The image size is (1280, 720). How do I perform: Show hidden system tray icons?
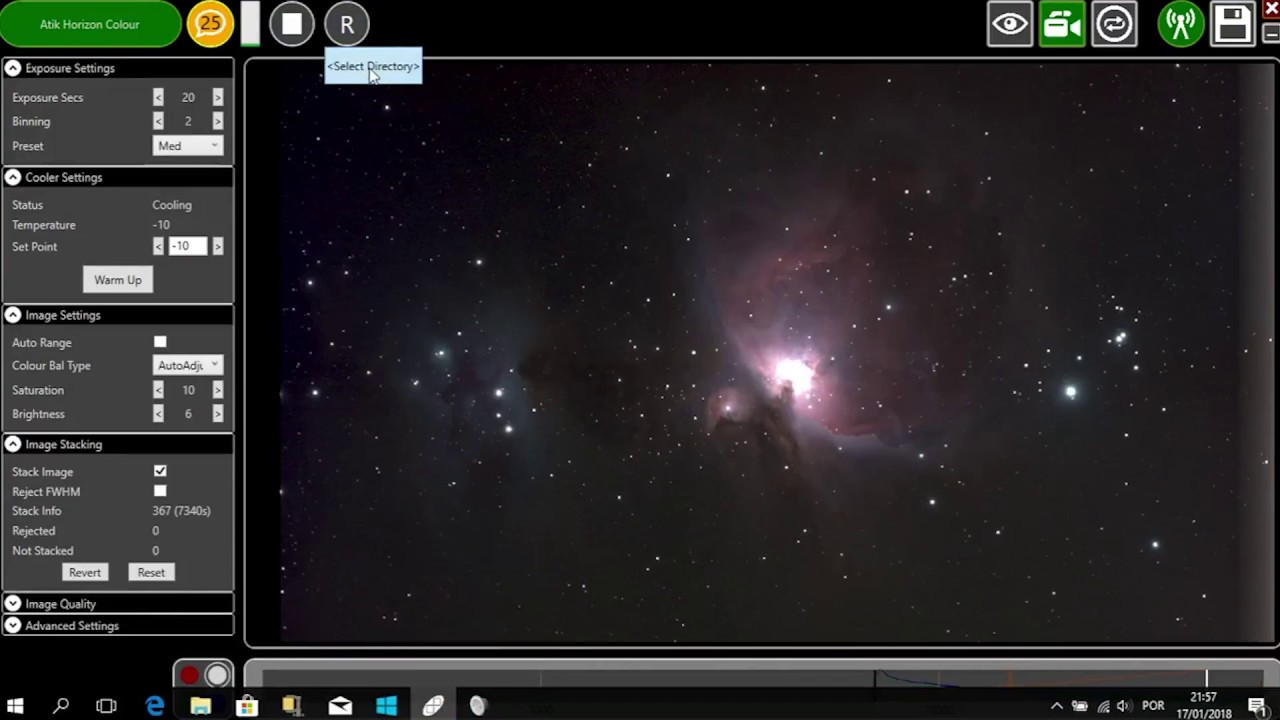pos(1056,706)
